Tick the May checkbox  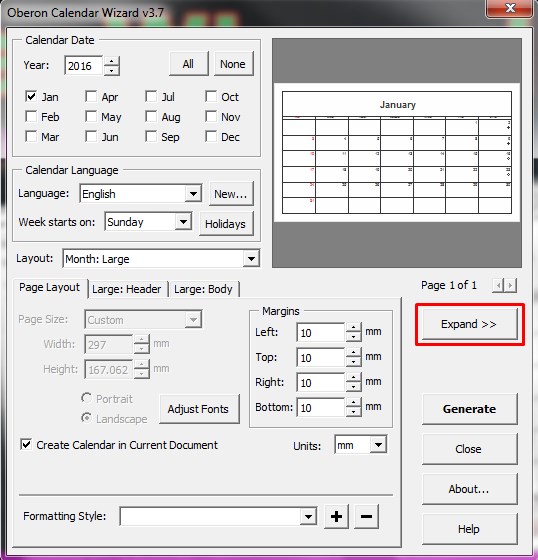[91, 116]
